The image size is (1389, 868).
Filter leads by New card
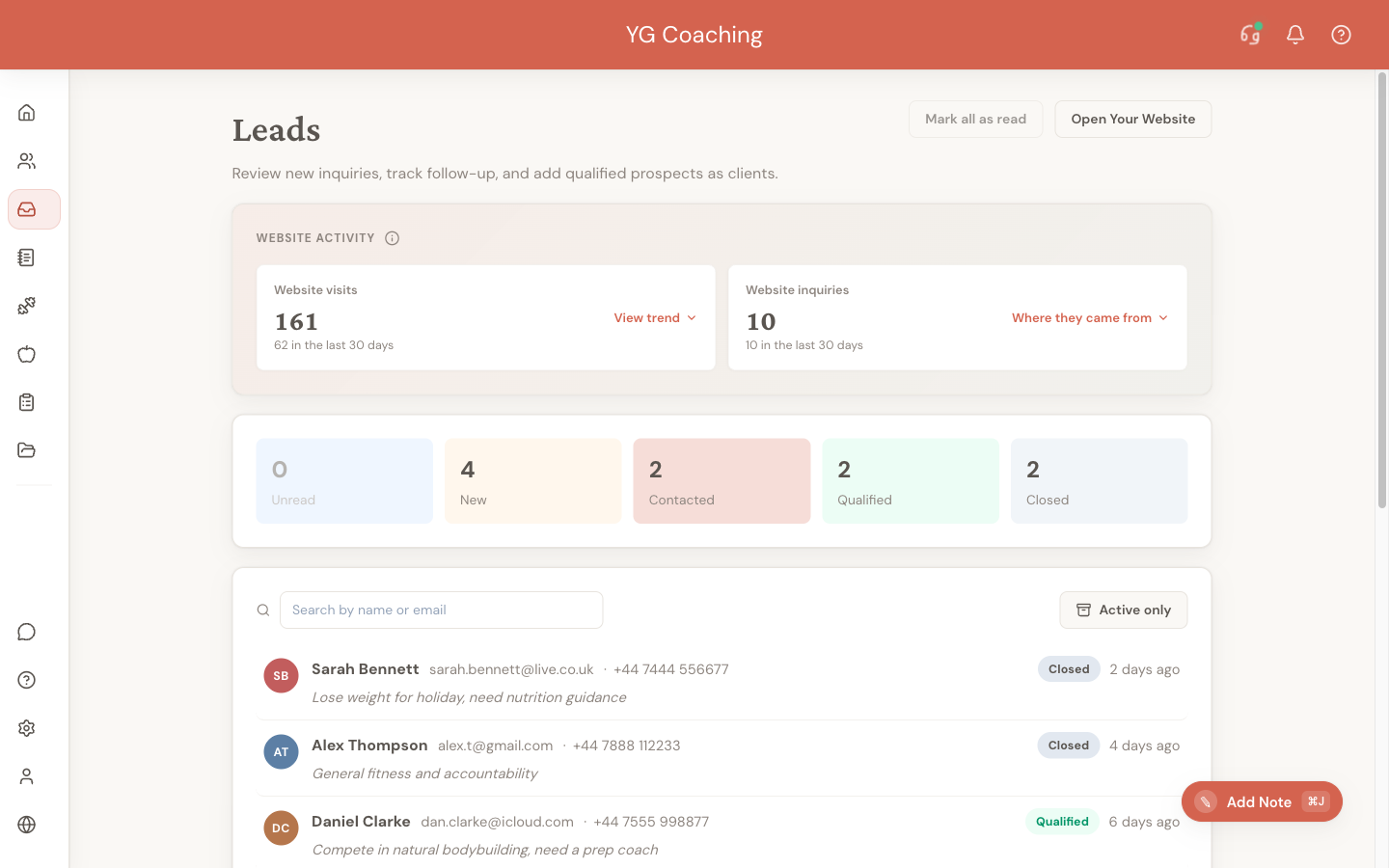[x=533, y=481]
